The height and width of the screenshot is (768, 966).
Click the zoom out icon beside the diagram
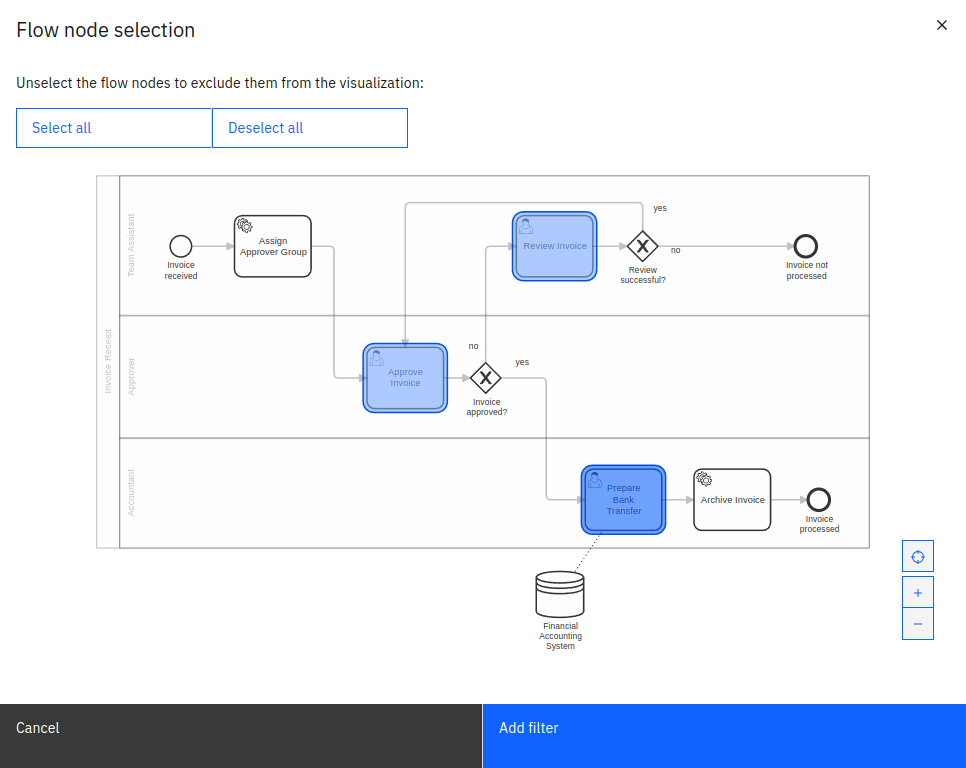pos(917,623)
